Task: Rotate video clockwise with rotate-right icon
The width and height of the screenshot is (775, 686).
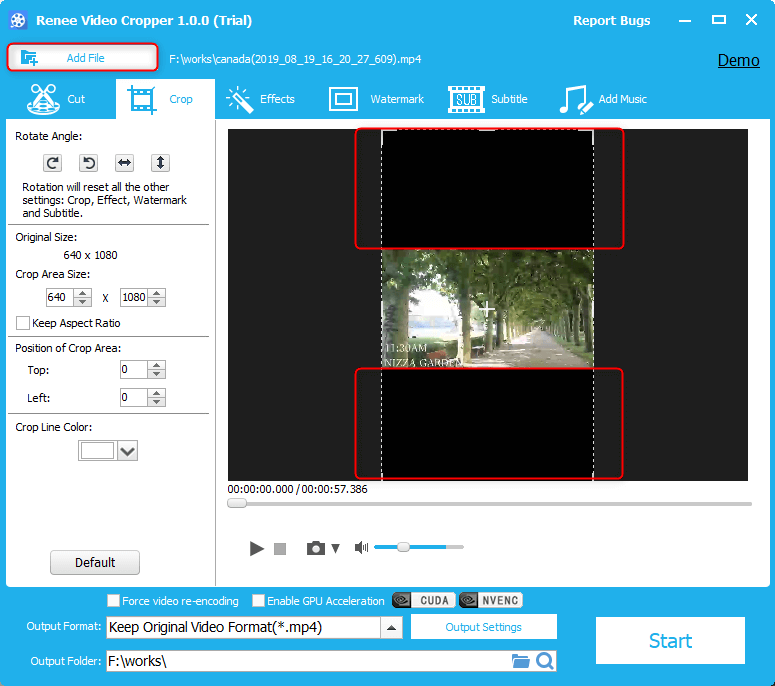Action: pyautogui.click(x=52, y=162)
